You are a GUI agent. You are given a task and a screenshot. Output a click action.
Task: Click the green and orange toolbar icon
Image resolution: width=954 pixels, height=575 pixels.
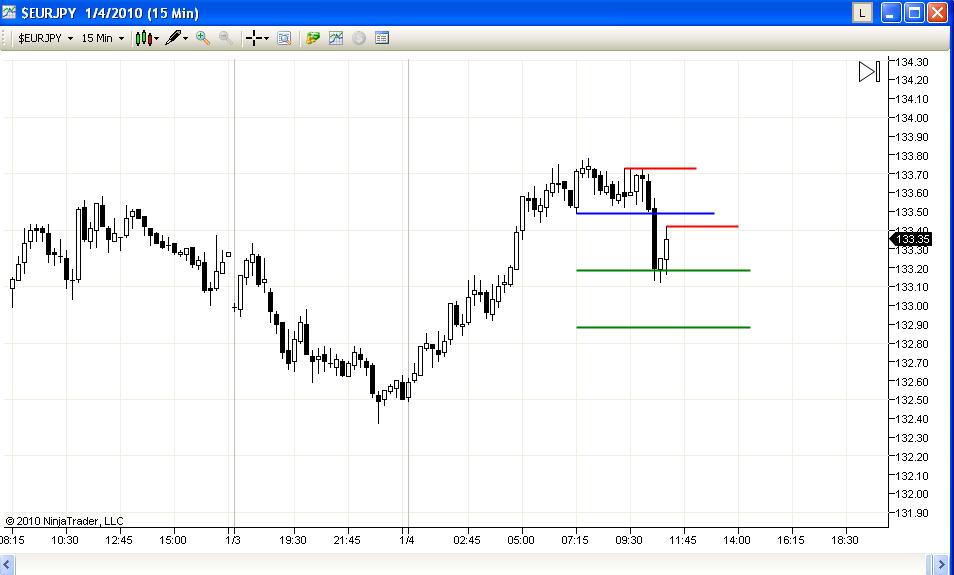coord(313,38)
